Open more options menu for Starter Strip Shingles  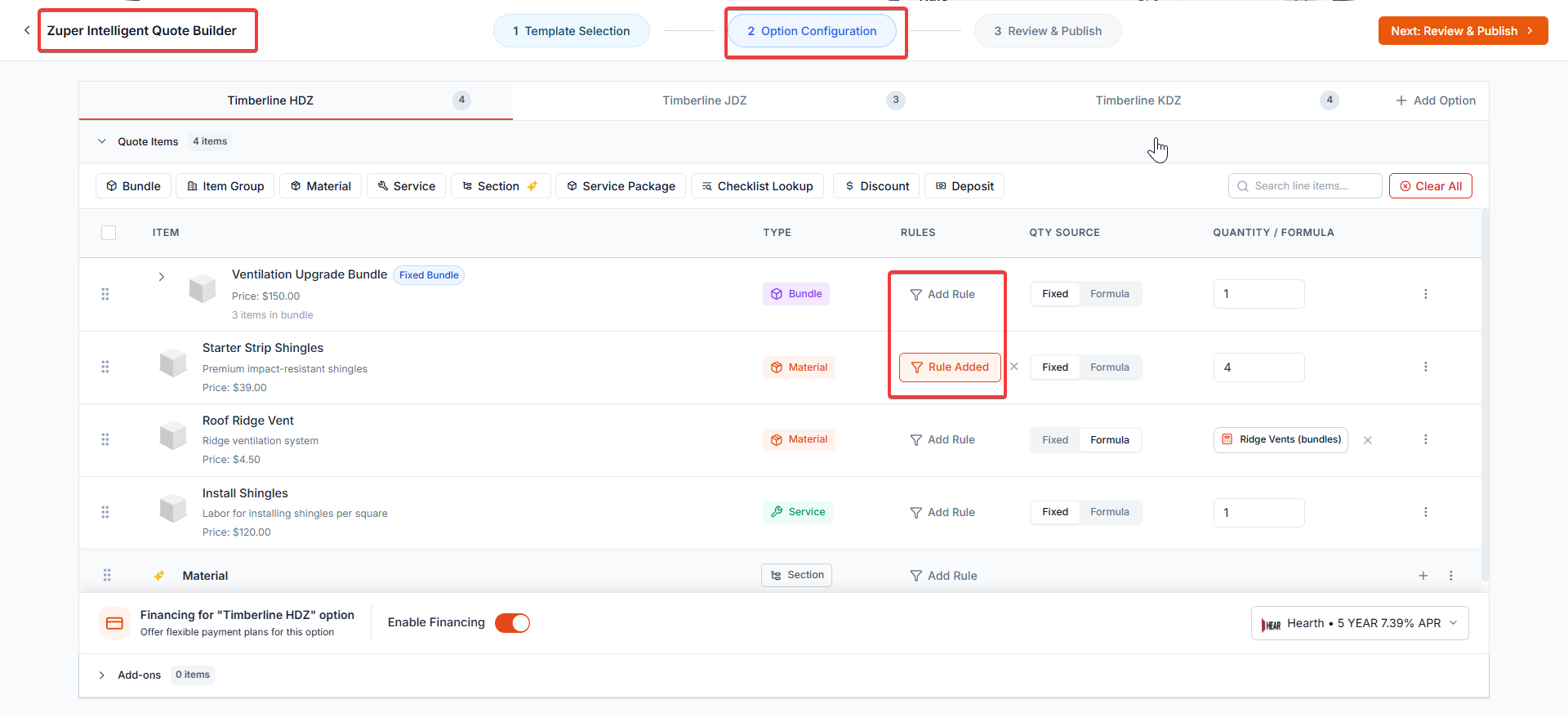pyautogui.click(x=1426, y=367)
